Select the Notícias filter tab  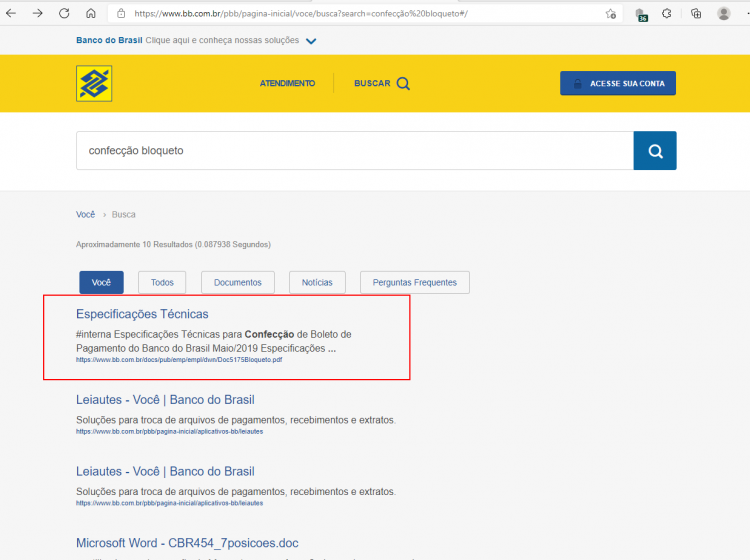[317, 283]
